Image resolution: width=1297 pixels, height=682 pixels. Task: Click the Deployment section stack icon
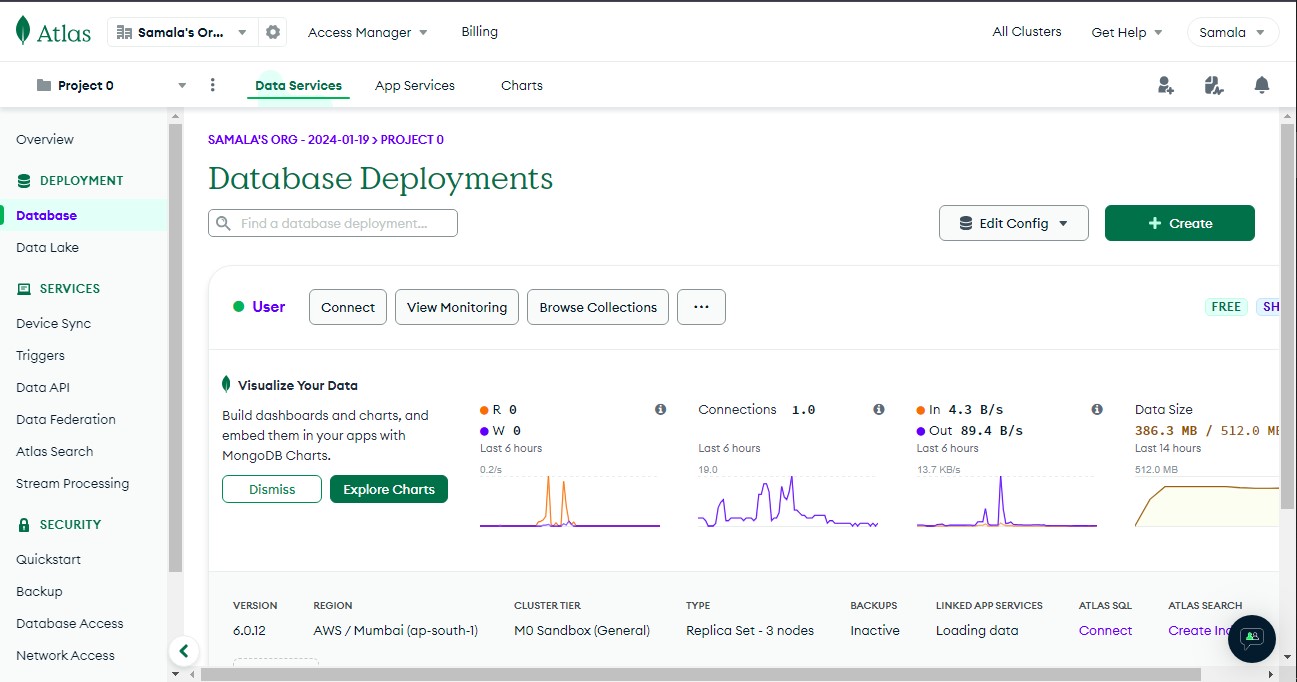point(24,181)
